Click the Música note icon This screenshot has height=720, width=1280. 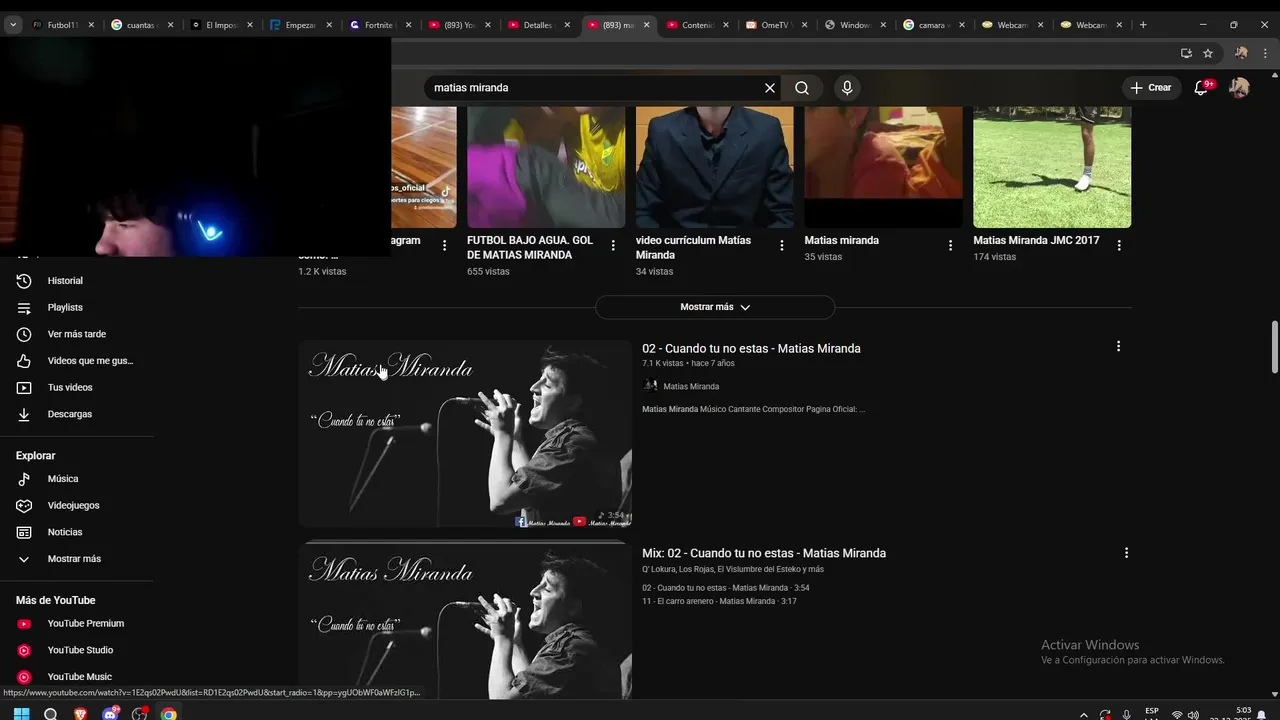coord(24,479)
